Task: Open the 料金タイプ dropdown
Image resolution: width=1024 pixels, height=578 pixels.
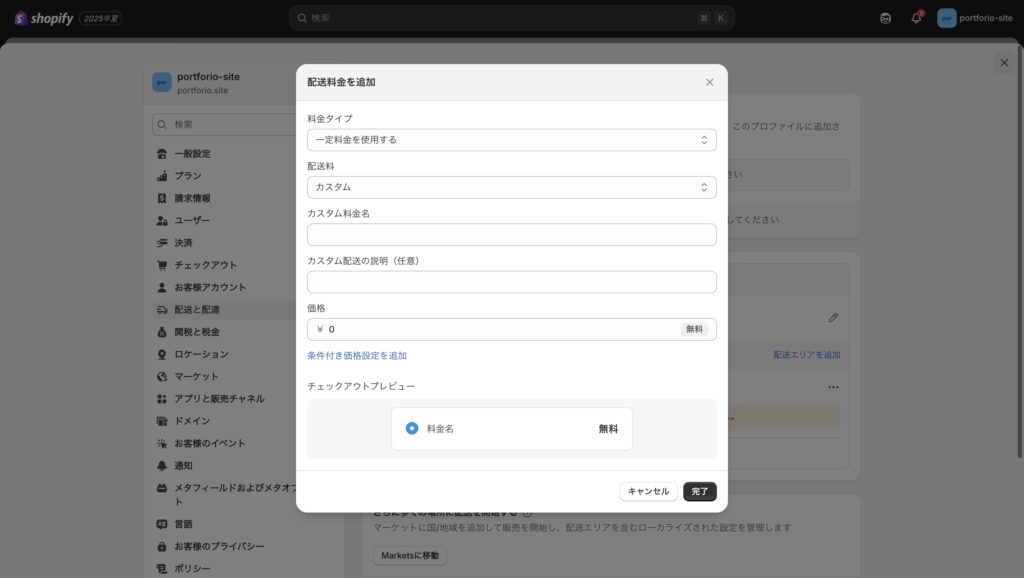Action: 511,140
